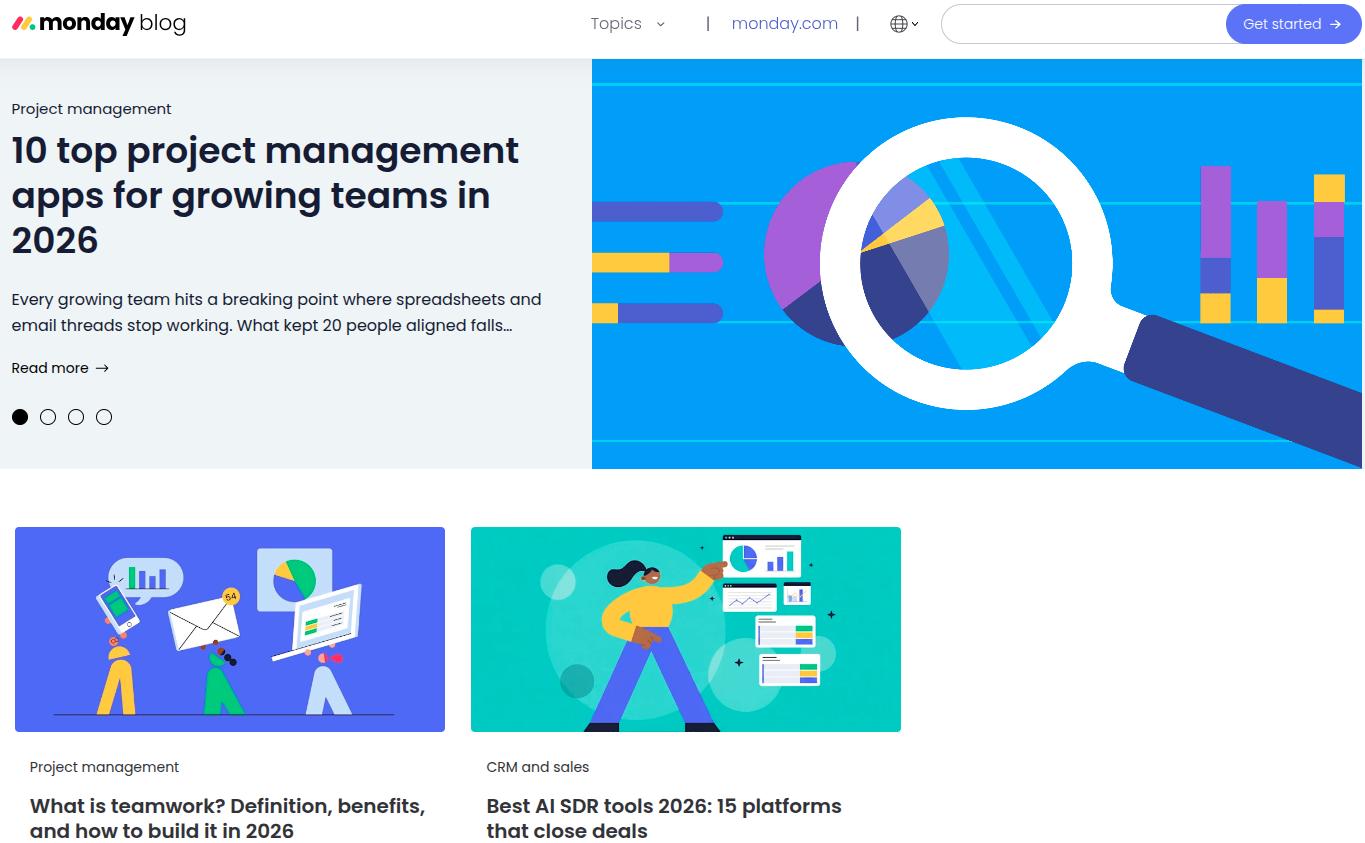Click the featured article excerpt text

coord(276,312)
